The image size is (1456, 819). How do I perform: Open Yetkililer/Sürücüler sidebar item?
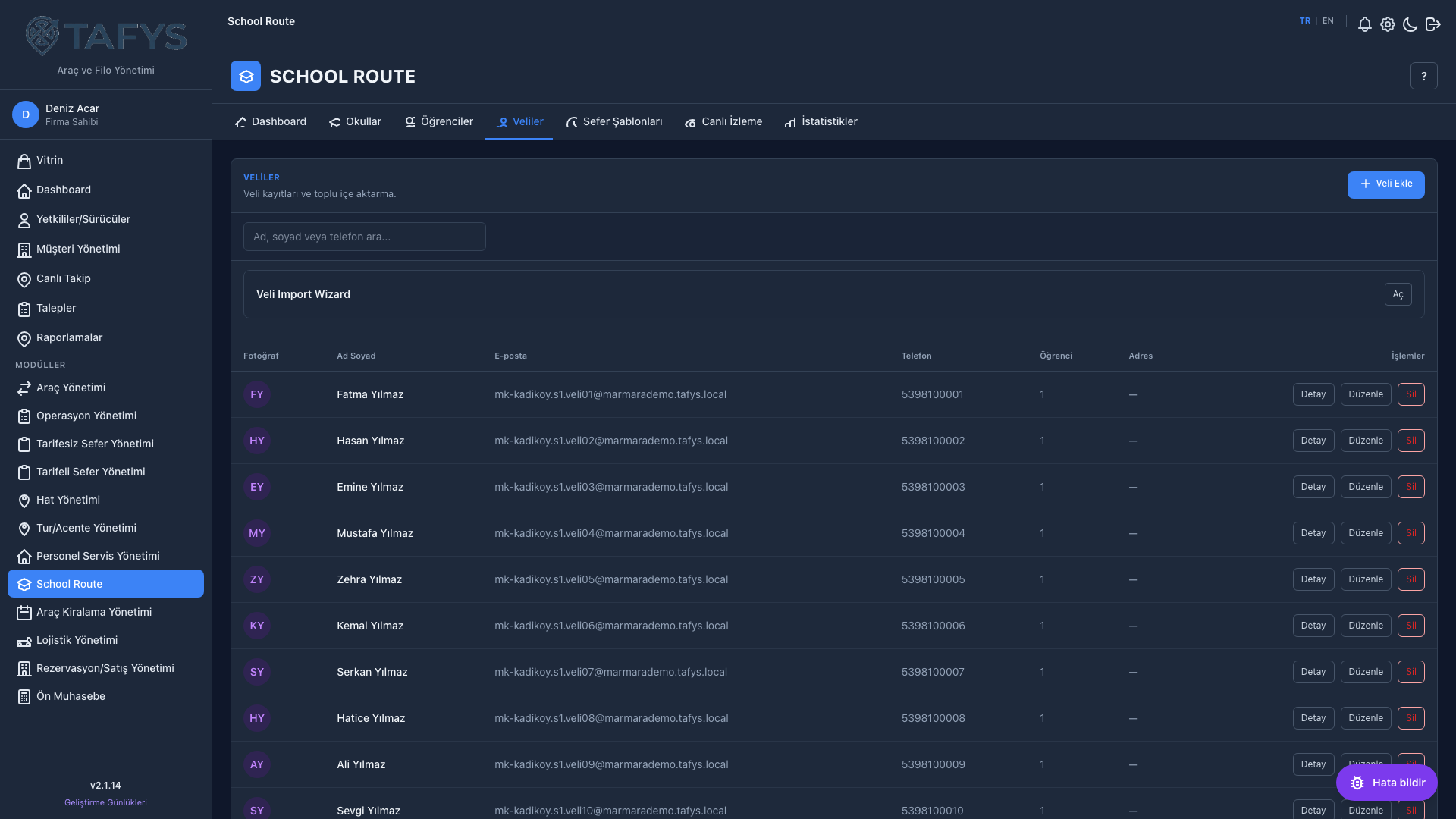tap(105, 220)
